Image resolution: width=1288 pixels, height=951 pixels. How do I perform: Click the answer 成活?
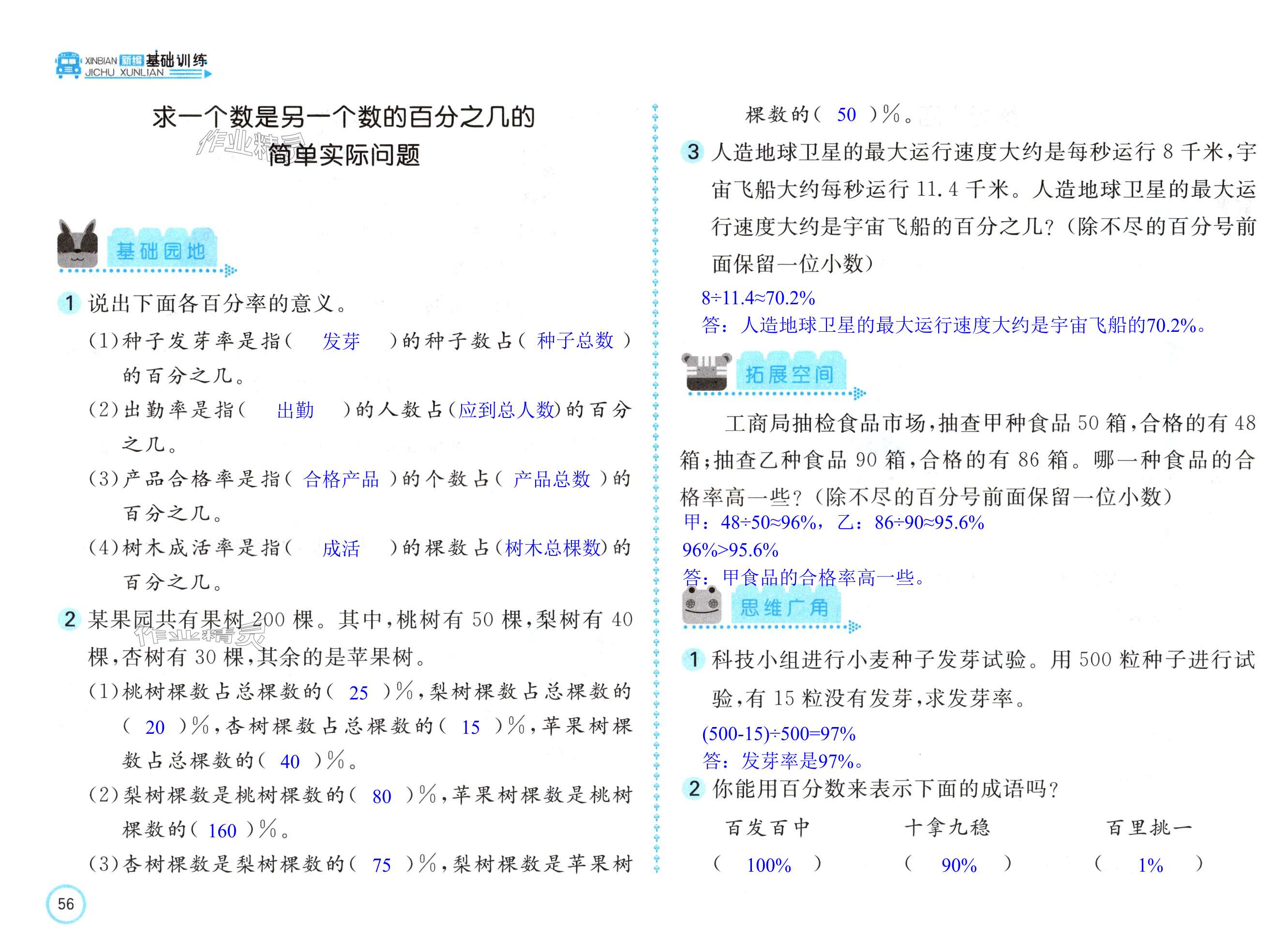(341, 549)
